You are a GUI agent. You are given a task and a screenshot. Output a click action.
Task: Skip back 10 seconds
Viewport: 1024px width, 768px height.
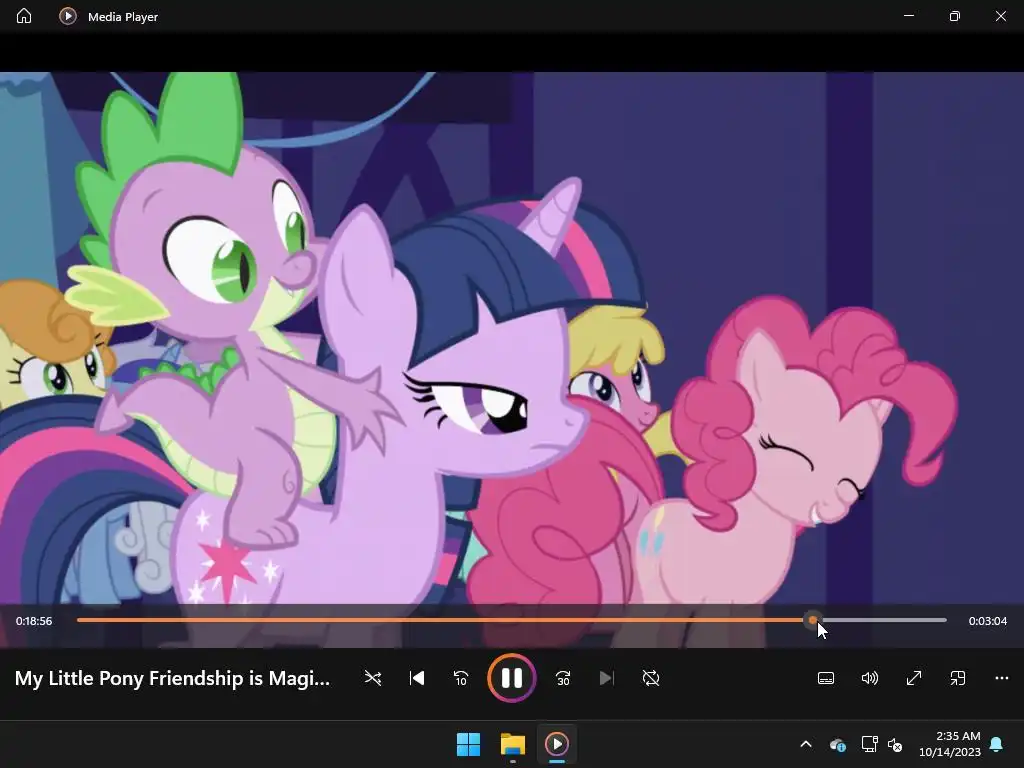pyautogui.click(x=460, y=678)
